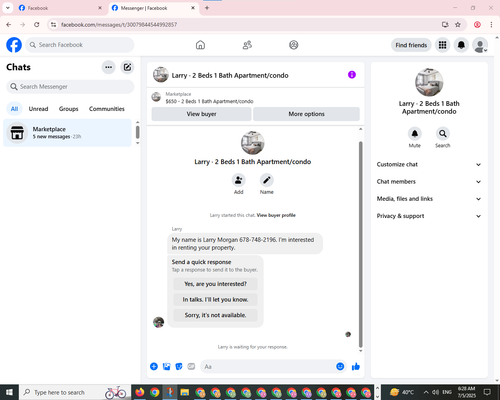Screen dimensions: 500x400
Task: Click the More options button
Action: 306,114
